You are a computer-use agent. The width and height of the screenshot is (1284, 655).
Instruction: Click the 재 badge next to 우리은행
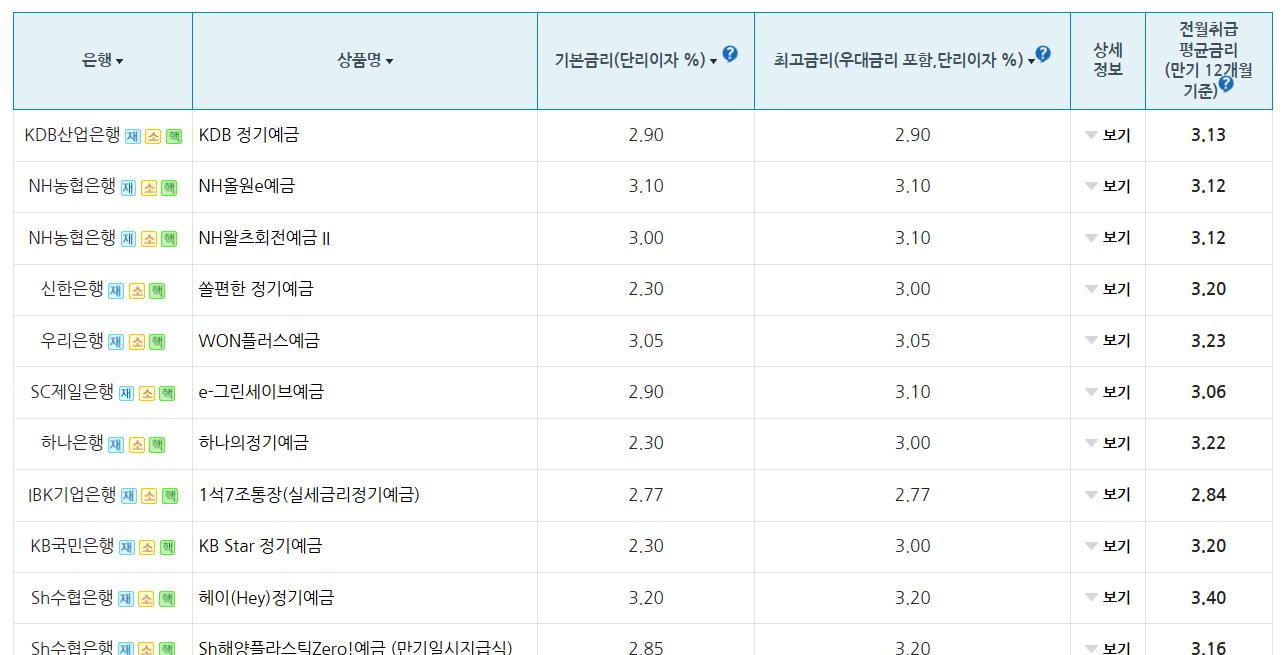tap(116, 342)
